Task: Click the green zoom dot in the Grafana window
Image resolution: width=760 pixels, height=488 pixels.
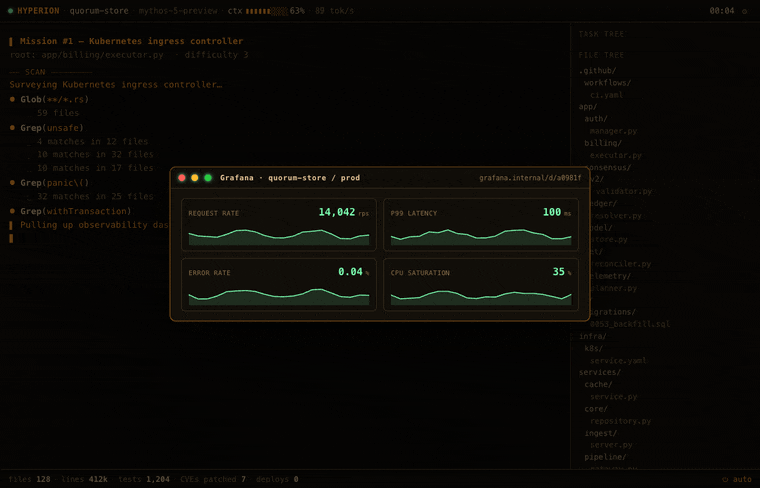Action: [208, 178]
